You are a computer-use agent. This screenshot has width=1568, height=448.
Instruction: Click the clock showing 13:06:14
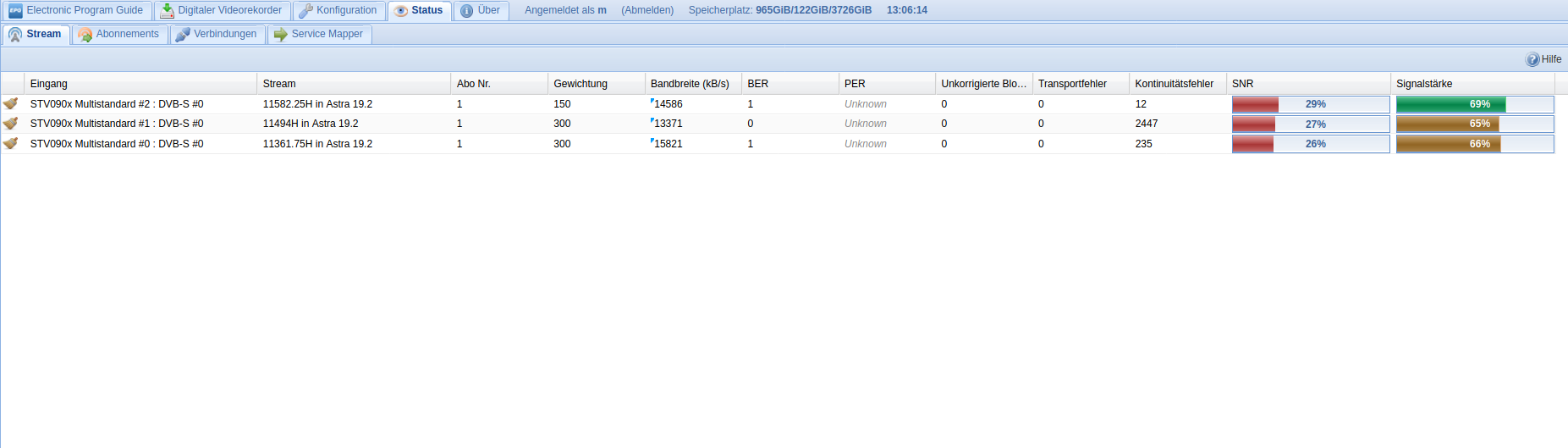pos(907,11)
